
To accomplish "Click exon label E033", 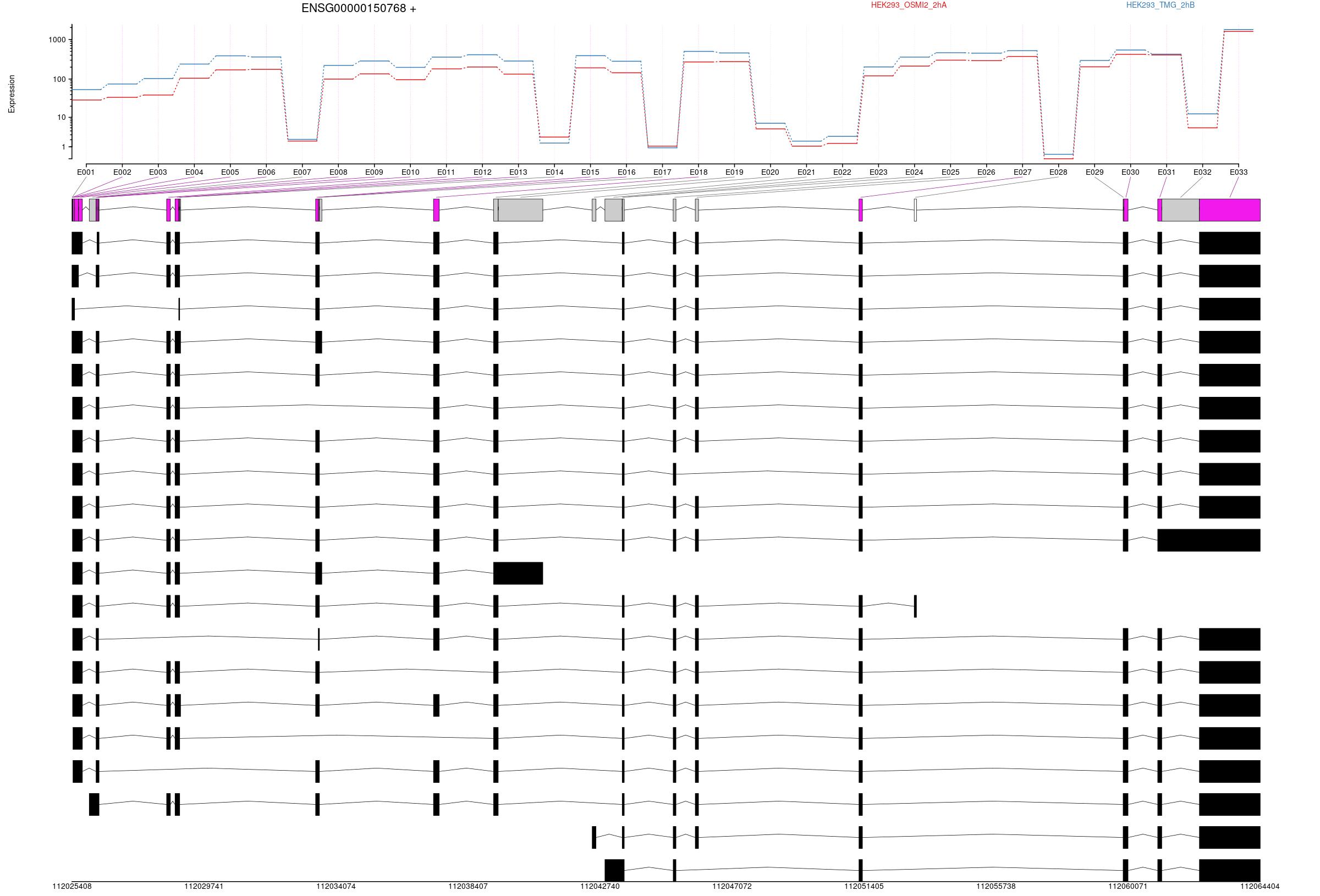I will point(1239,172).
